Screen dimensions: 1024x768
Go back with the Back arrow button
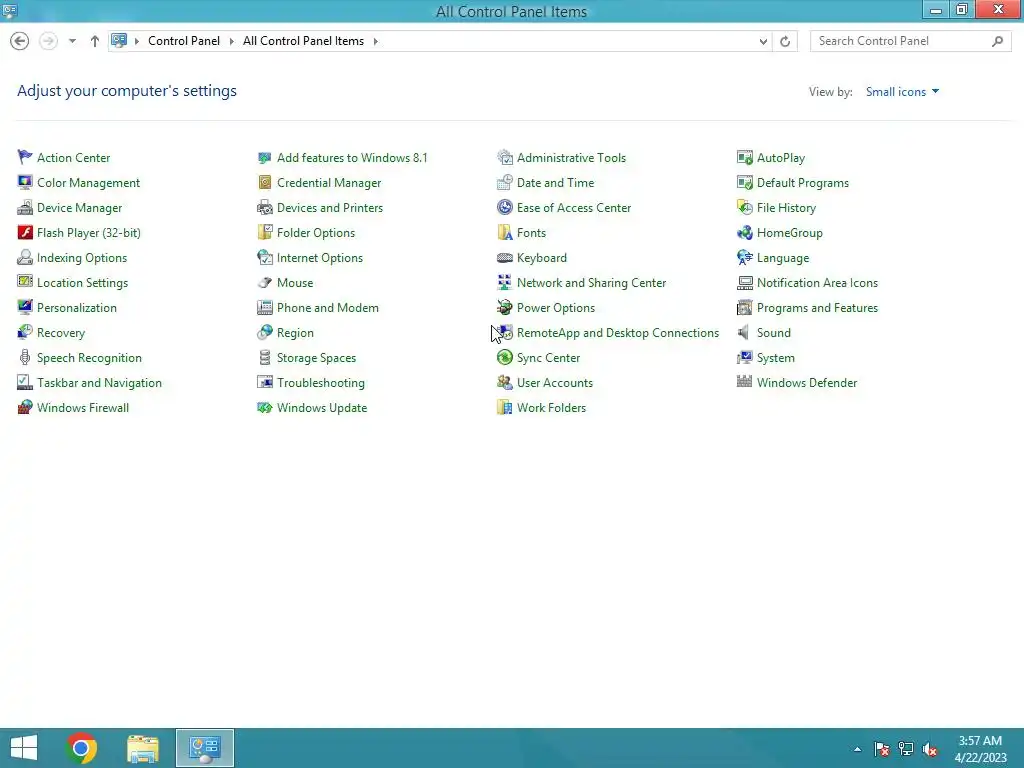pyautogui.click(x=20, y=41)
